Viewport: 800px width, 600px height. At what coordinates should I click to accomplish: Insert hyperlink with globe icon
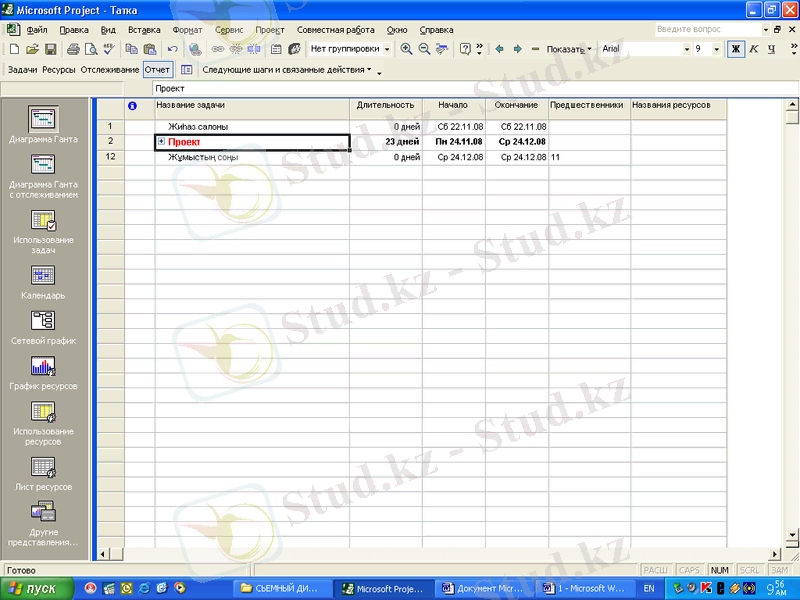(x=194, y=49)
